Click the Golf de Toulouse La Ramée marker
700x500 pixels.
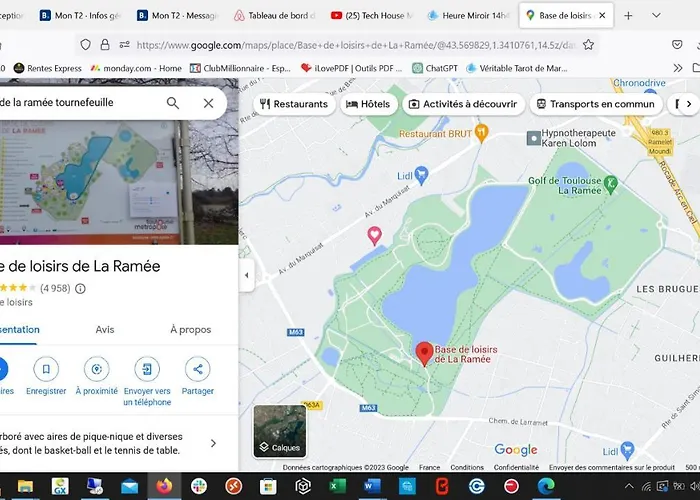[610, 183]
